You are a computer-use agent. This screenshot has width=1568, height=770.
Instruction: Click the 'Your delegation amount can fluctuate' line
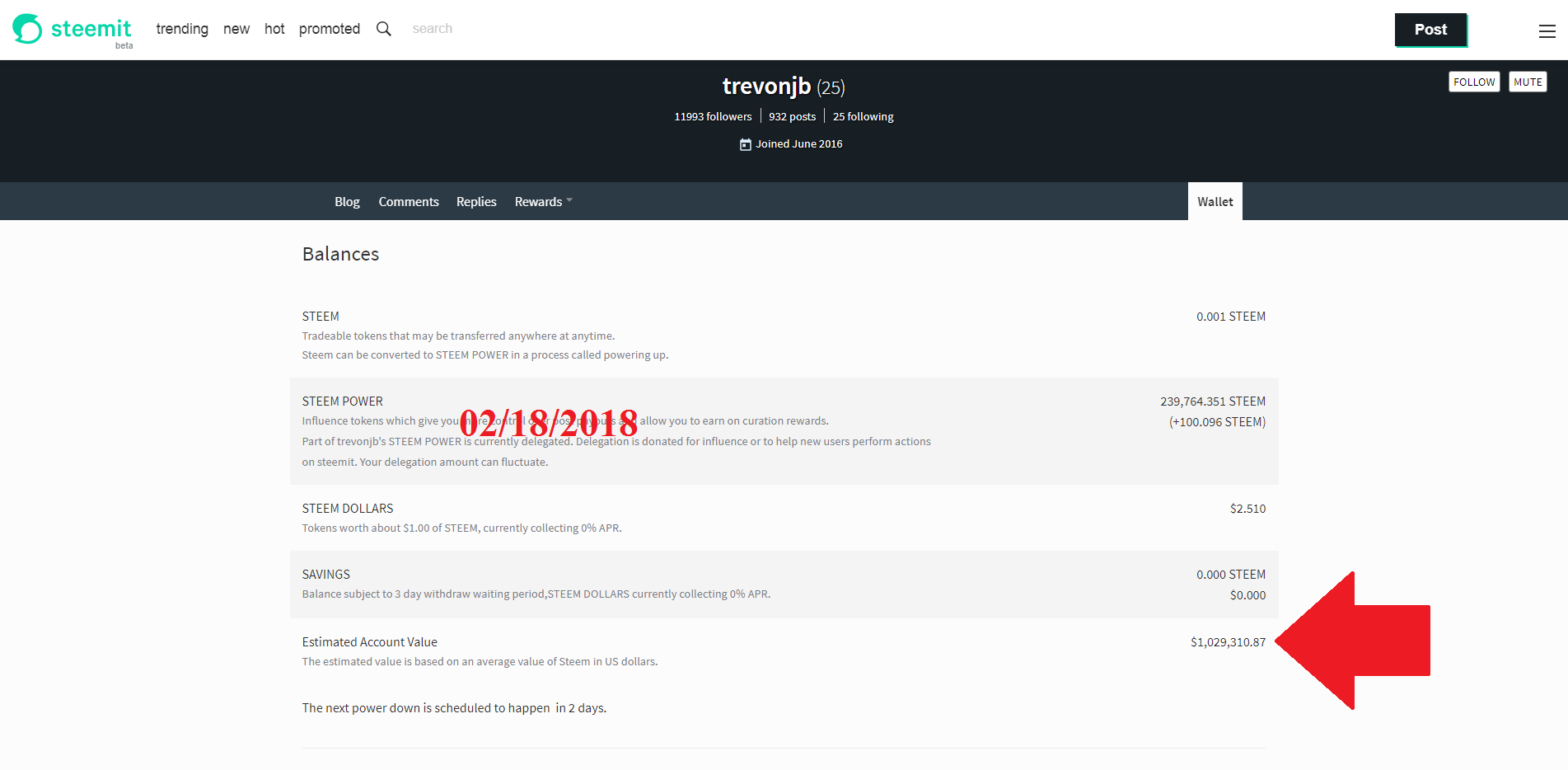[x=425, y=462]
